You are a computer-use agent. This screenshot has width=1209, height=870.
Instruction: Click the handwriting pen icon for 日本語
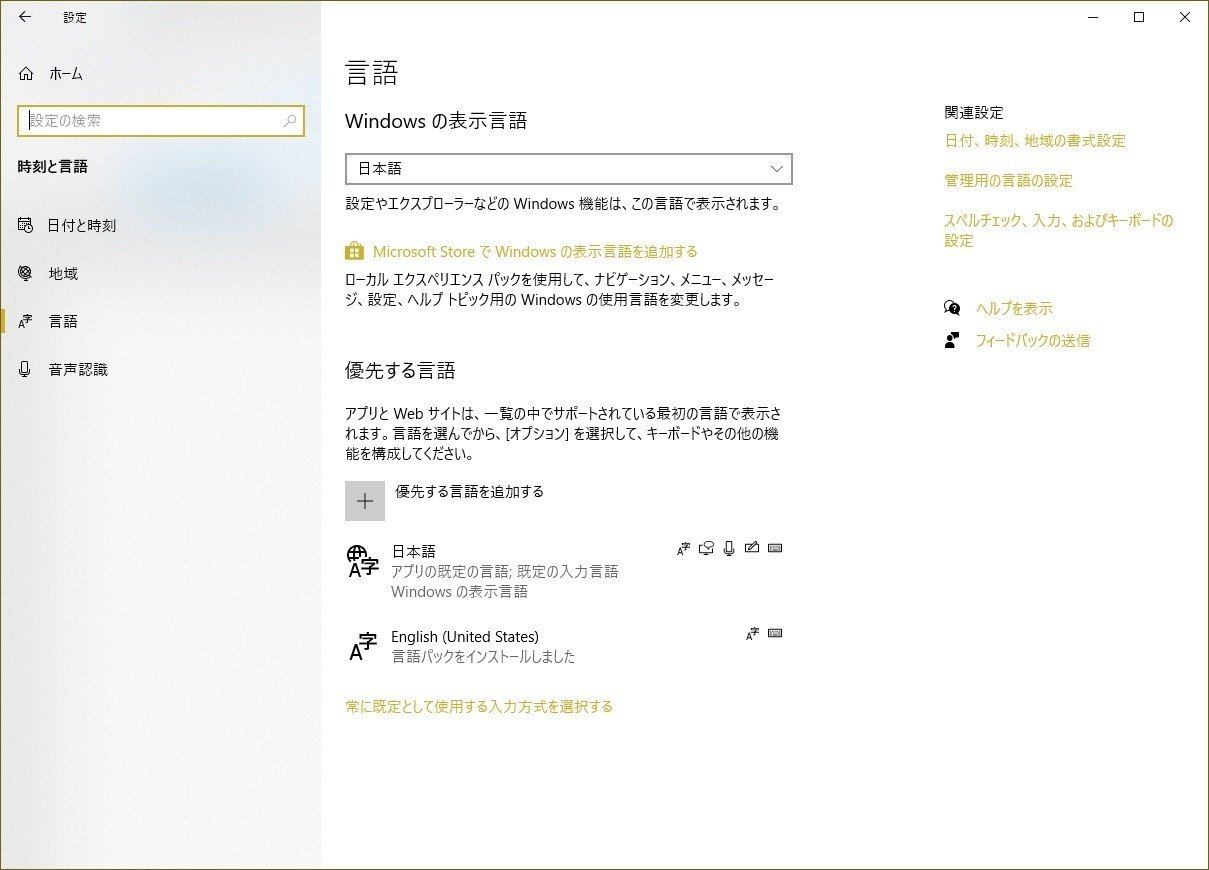point(752,548)
